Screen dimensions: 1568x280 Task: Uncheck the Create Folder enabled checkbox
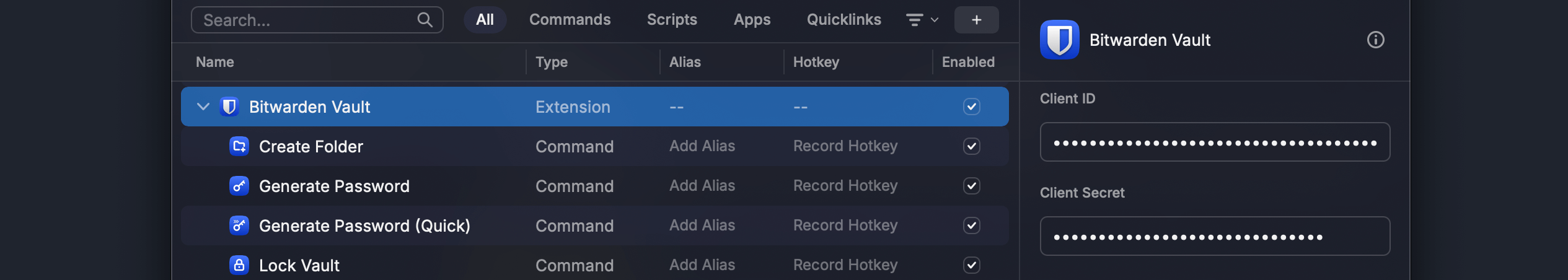point(971,146)
